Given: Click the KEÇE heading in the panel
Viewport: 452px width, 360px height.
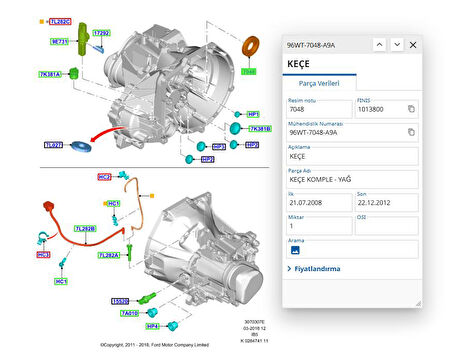Looking at the screenshot, I should 298,64.
